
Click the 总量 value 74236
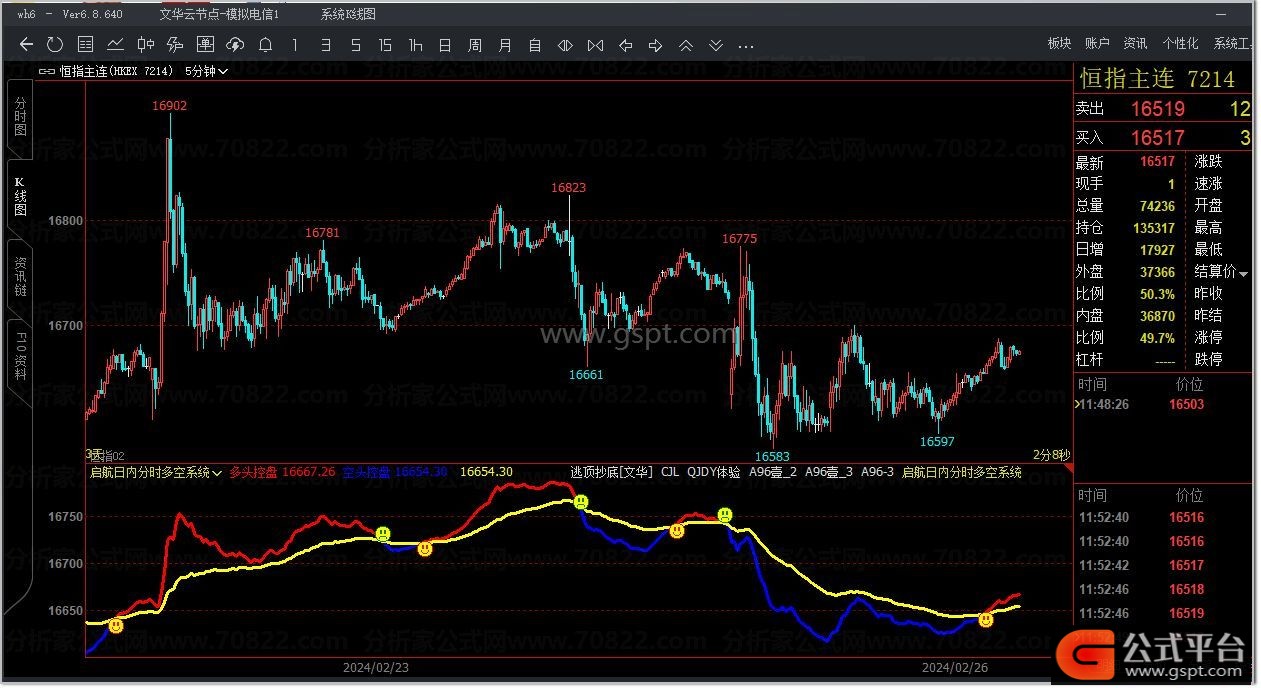(1157, 206)
